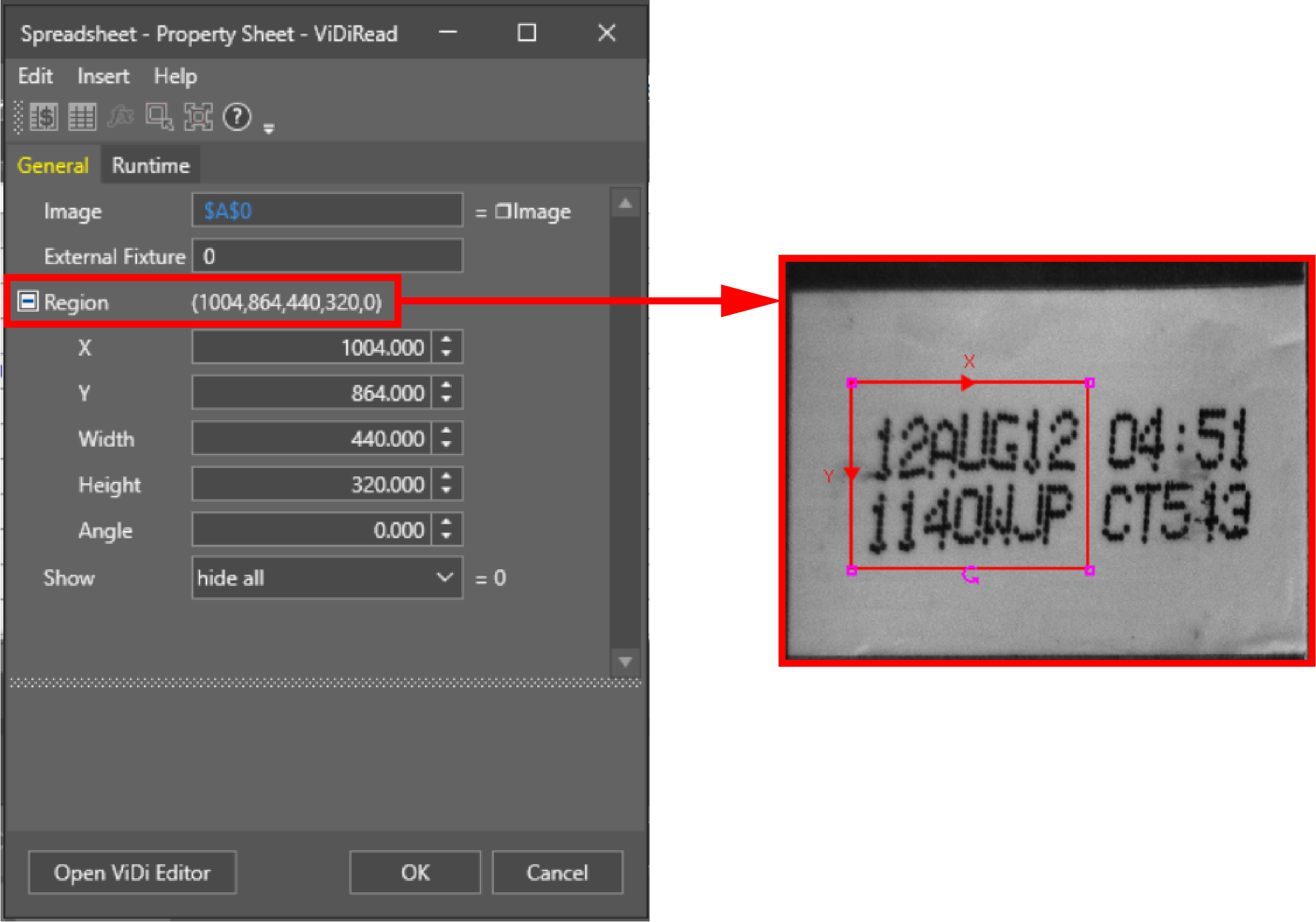
Task: Collapse the Region property group
Action: [28, 301]
